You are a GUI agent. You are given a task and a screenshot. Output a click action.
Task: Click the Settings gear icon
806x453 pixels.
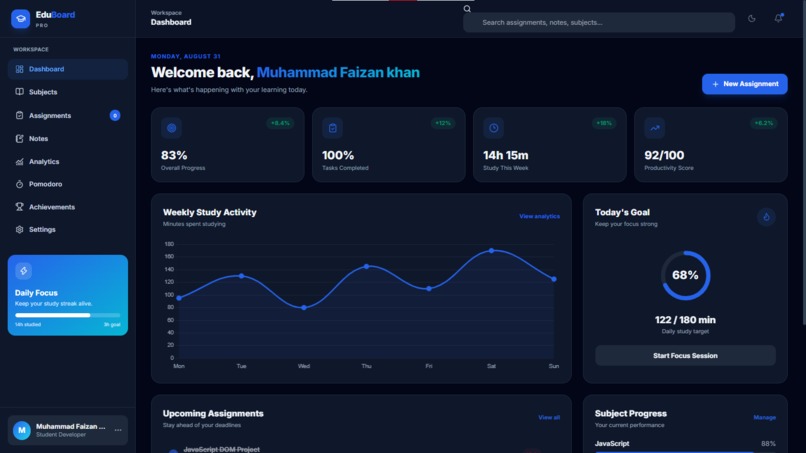[20, 229]
